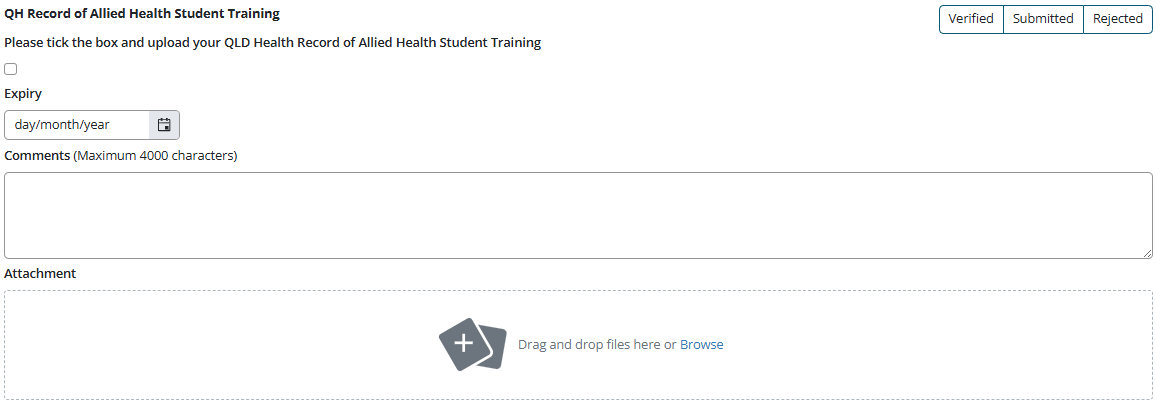Image resolution: width=1156 pixels, height=409 pixels.
Task: Open the Browse file link
Action: click(702, 344)
